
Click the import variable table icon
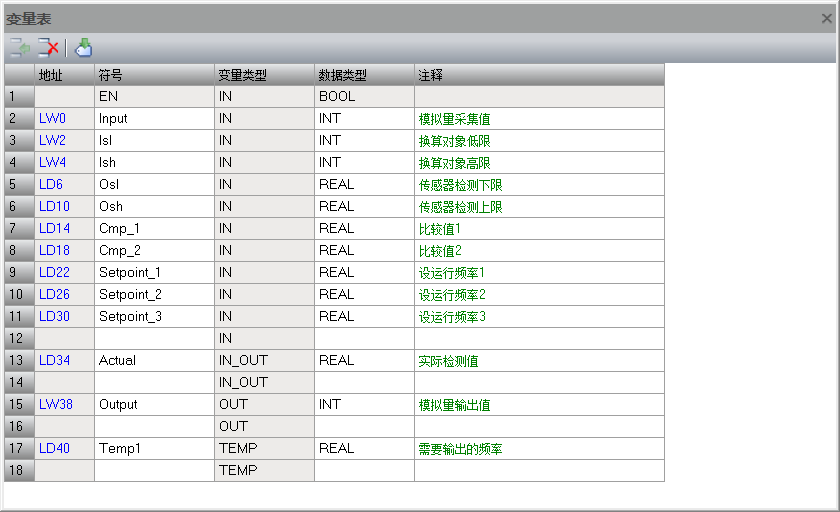click(x=83, y=48)
